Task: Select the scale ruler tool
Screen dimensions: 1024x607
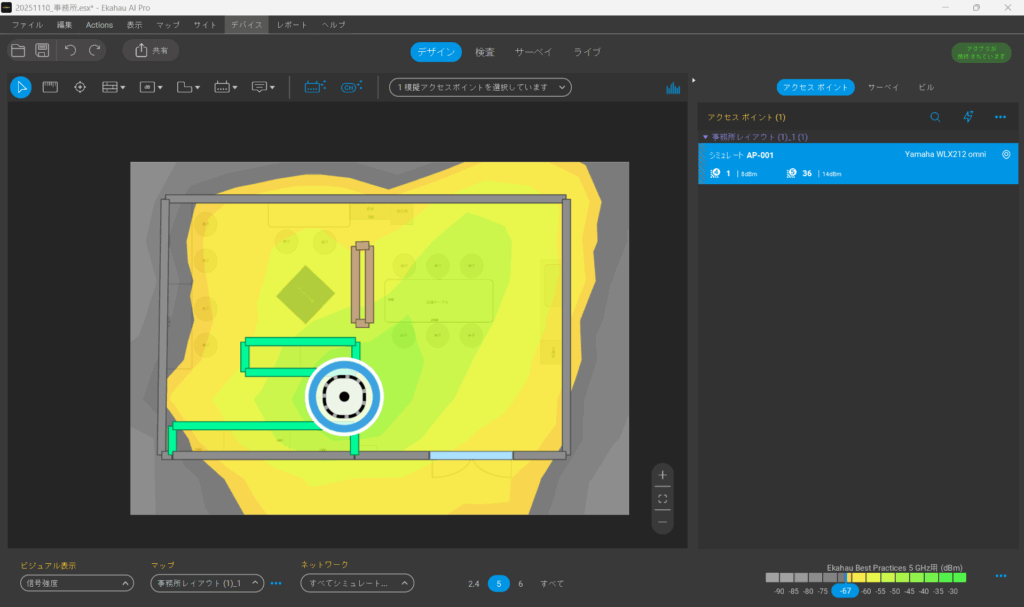Action: [x=50, y=87]
